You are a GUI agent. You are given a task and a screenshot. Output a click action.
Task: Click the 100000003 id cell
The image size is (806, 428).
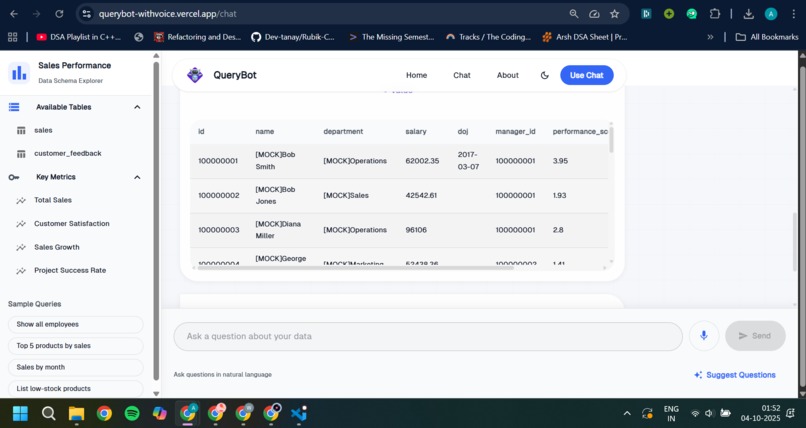[x=219, y=230]
